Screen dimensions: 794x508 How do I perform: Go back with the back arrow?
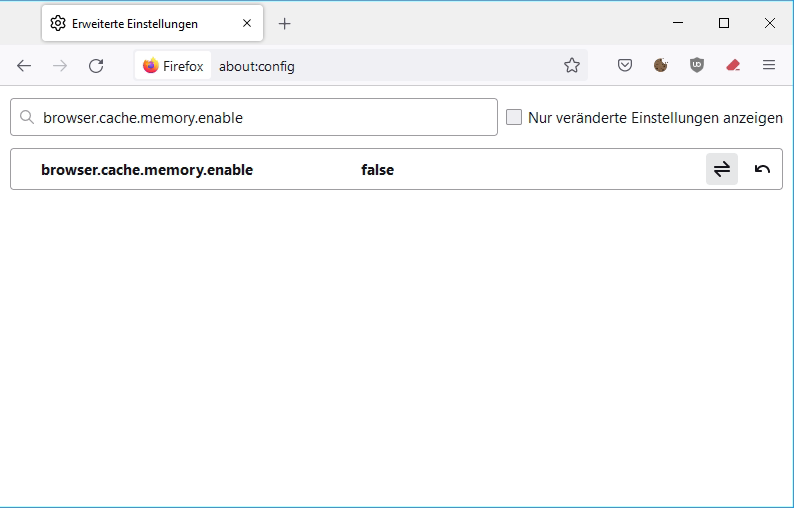click(x=24, y=66)
